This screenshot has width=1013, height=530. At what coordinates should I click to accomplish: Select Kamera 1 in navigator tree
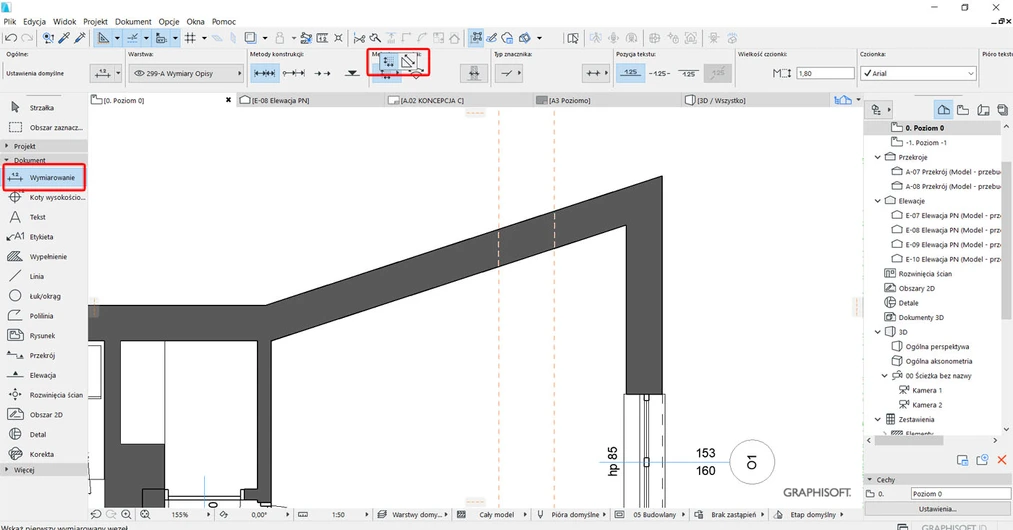tap(926, 390)
